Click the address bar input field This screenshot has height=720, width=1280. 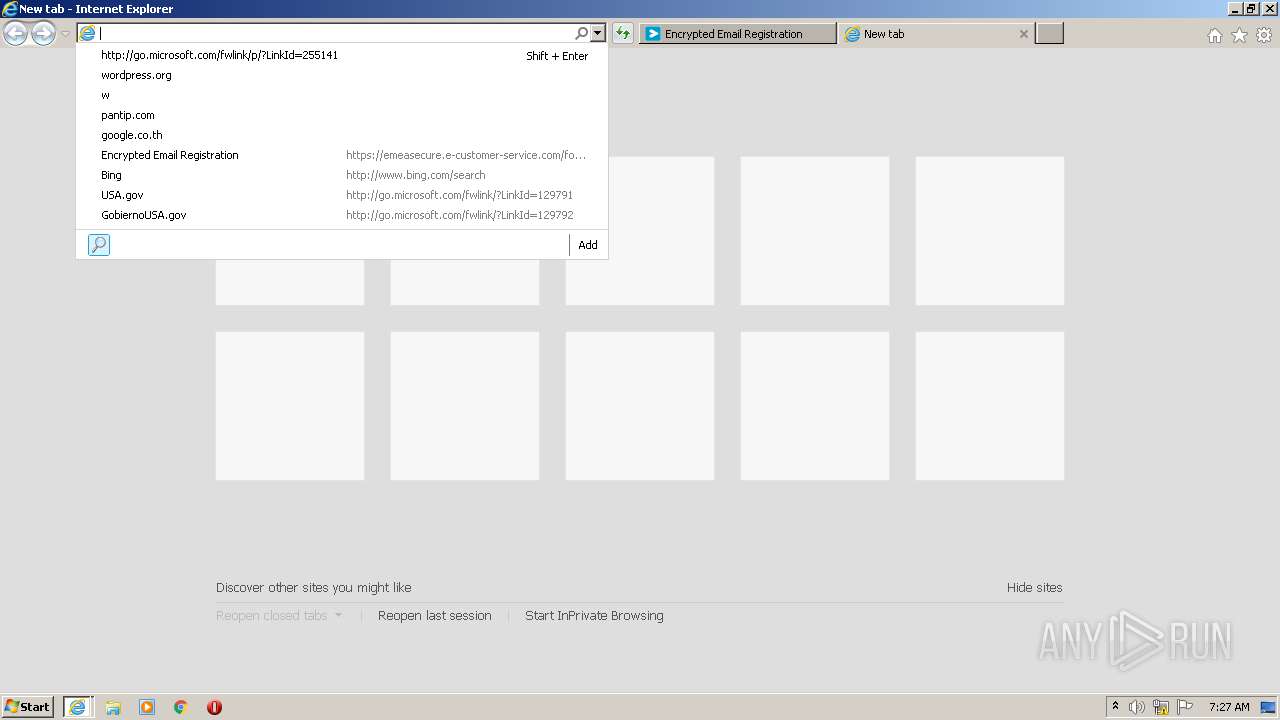pos(335,33)
